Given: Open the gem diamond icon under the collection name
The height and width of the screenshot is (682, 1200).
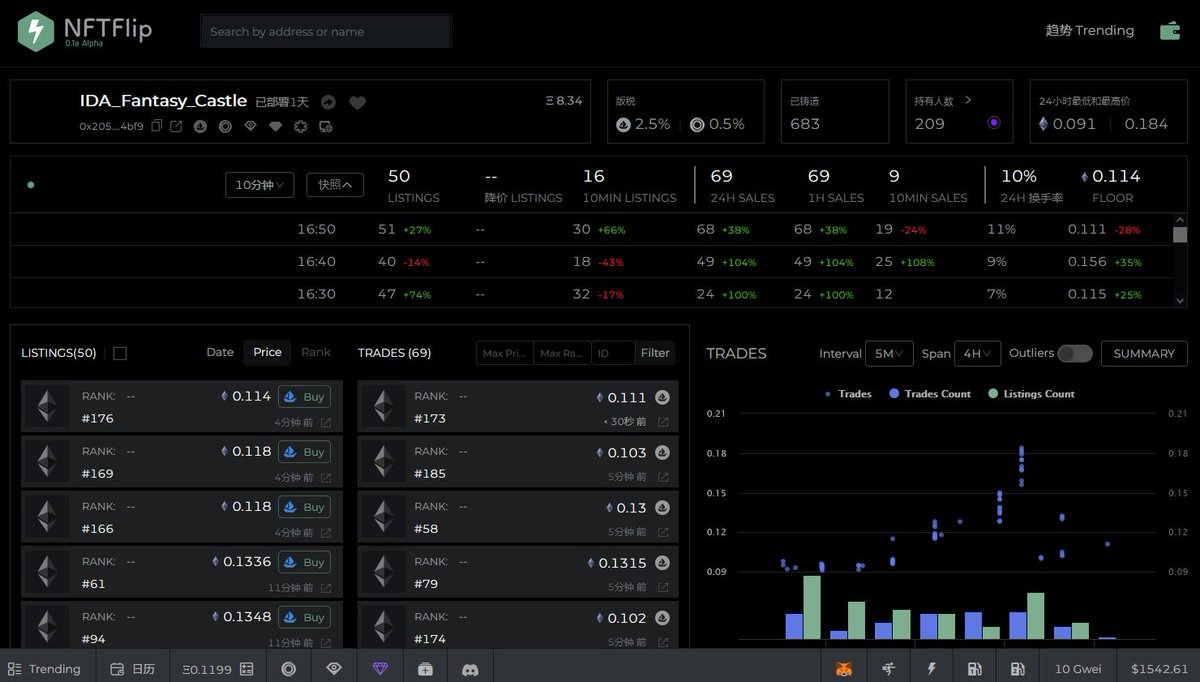Looking at the screenshot, I should pos(275,126).
